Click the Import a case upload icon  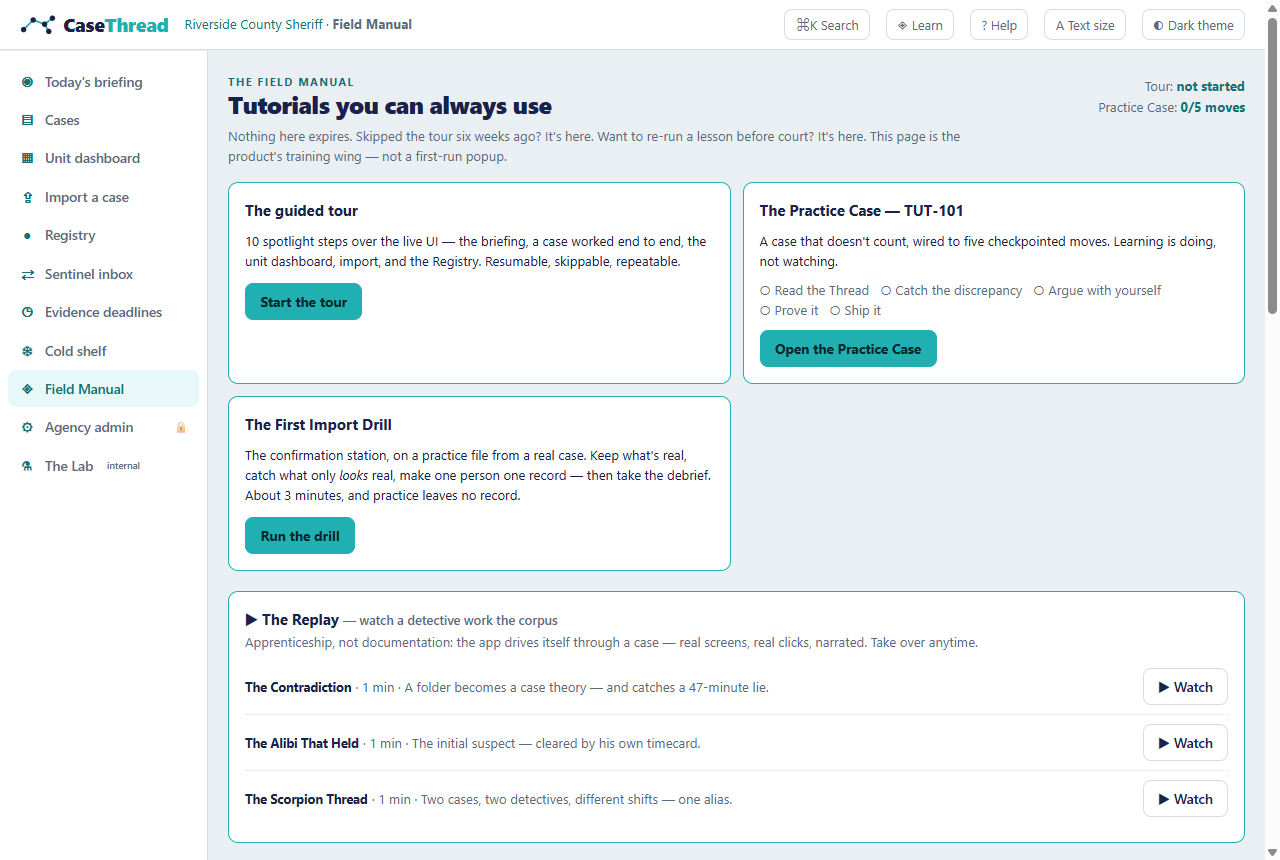27,197
